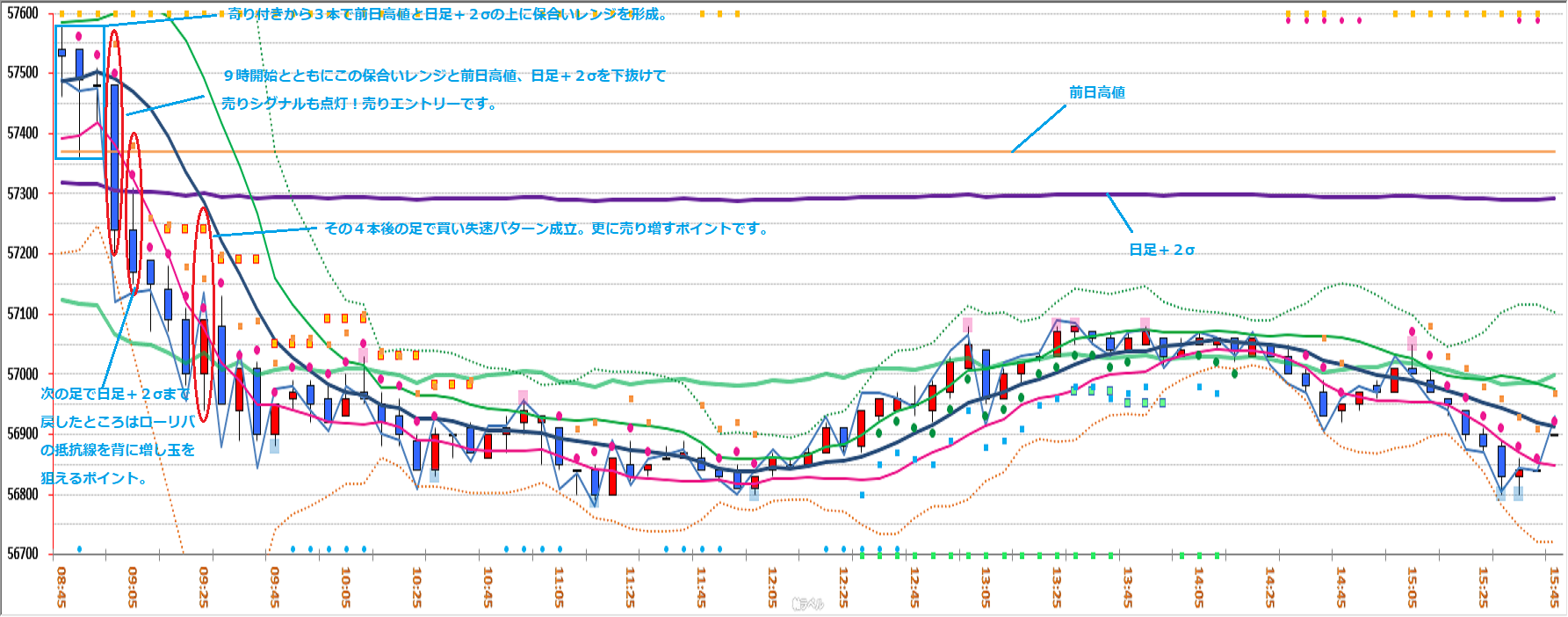
Task: Click the 13:25 time axis label
Action: [x=1057, y=586]
